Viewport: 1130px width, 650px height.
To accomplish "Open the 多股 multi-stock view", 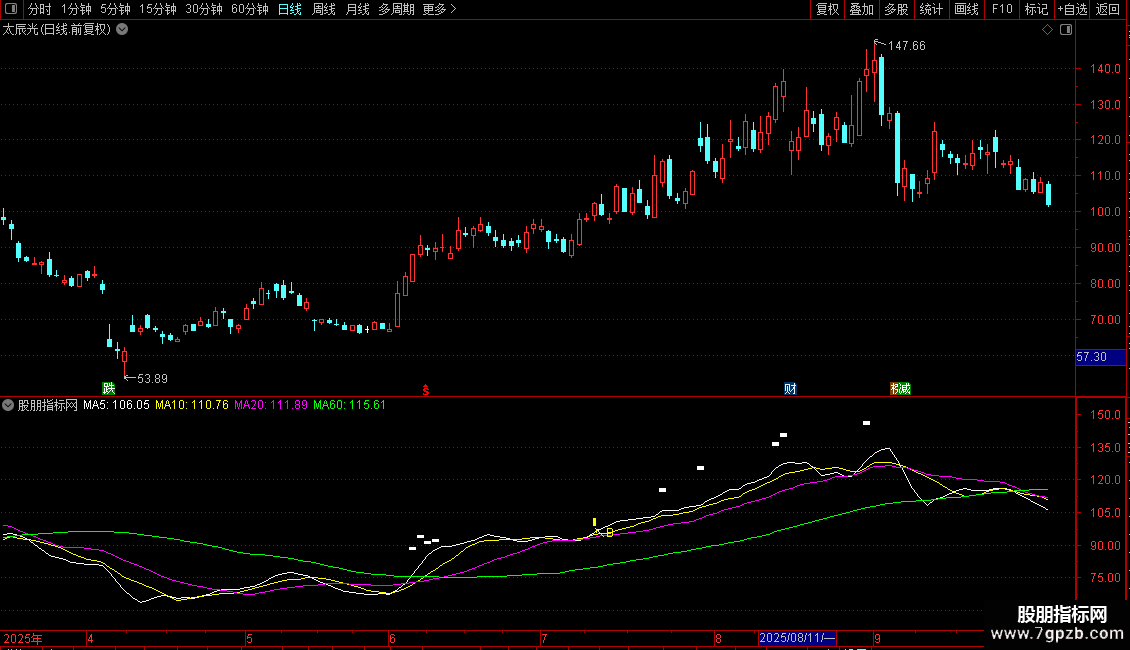I will [x=896, y=9].
